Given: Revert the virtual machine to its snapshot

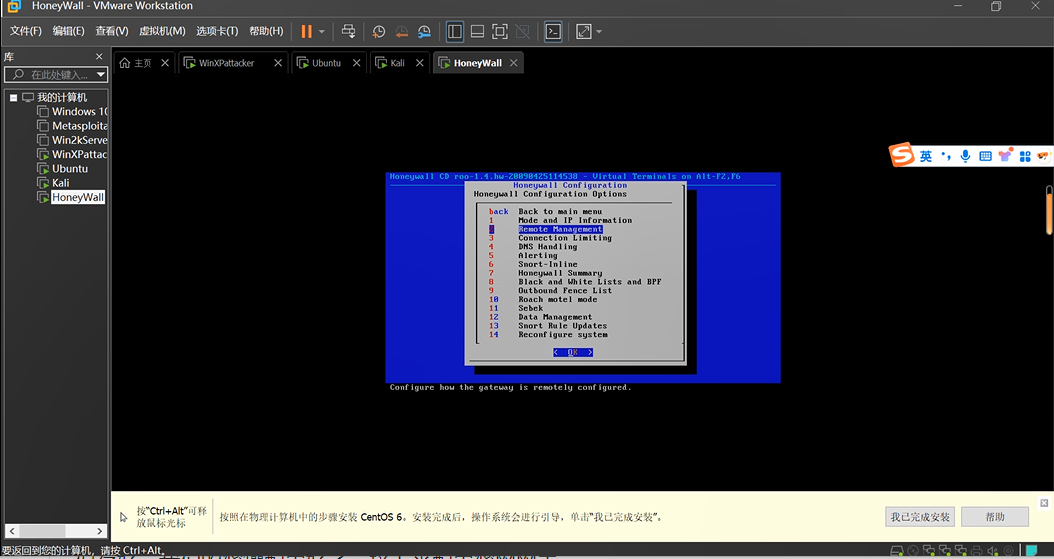Looking at the screenshot, I should click(x=401, y=32).
